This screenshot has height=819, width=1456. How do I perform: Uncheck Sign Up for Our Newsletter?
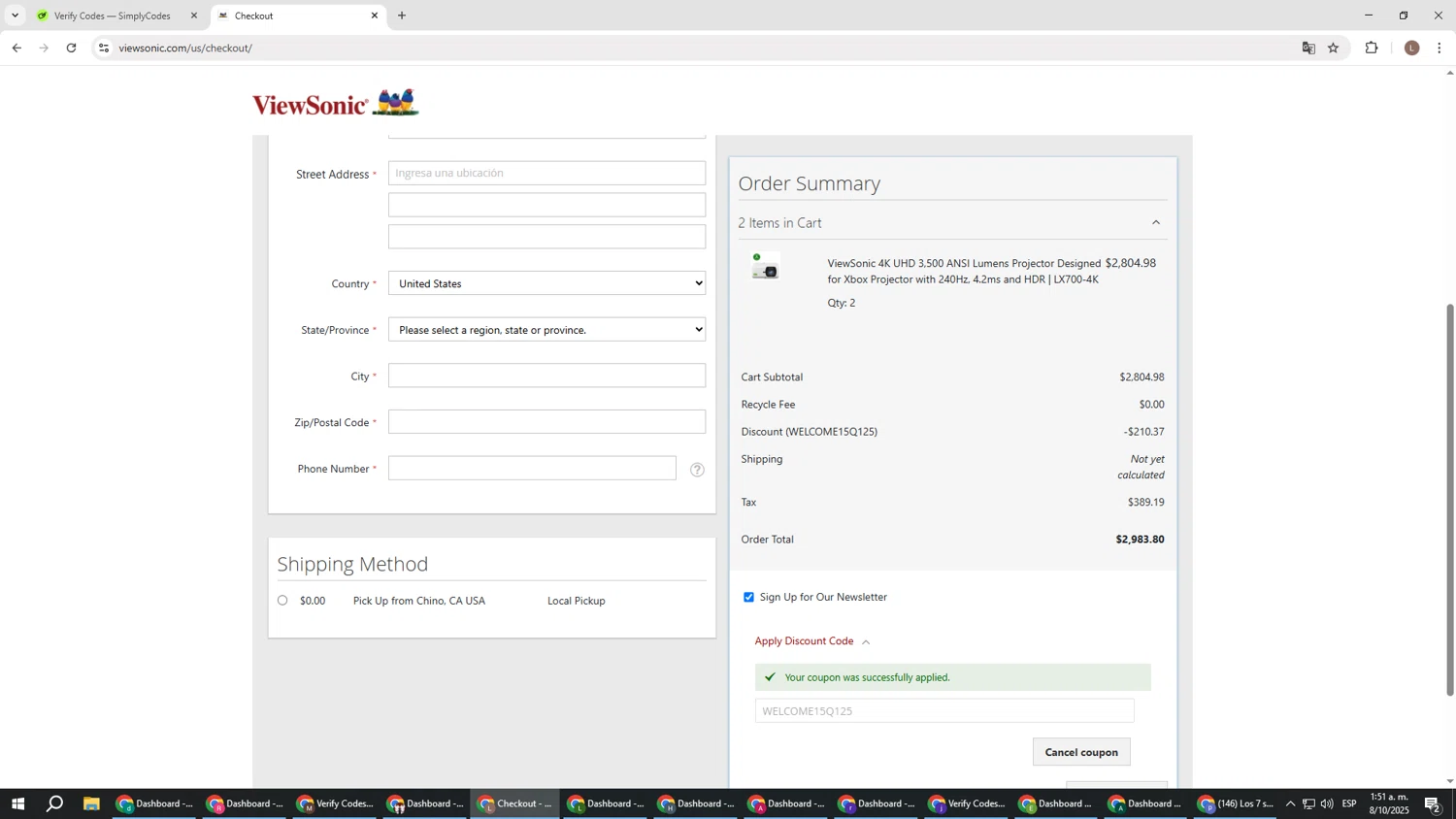point(748,598)
